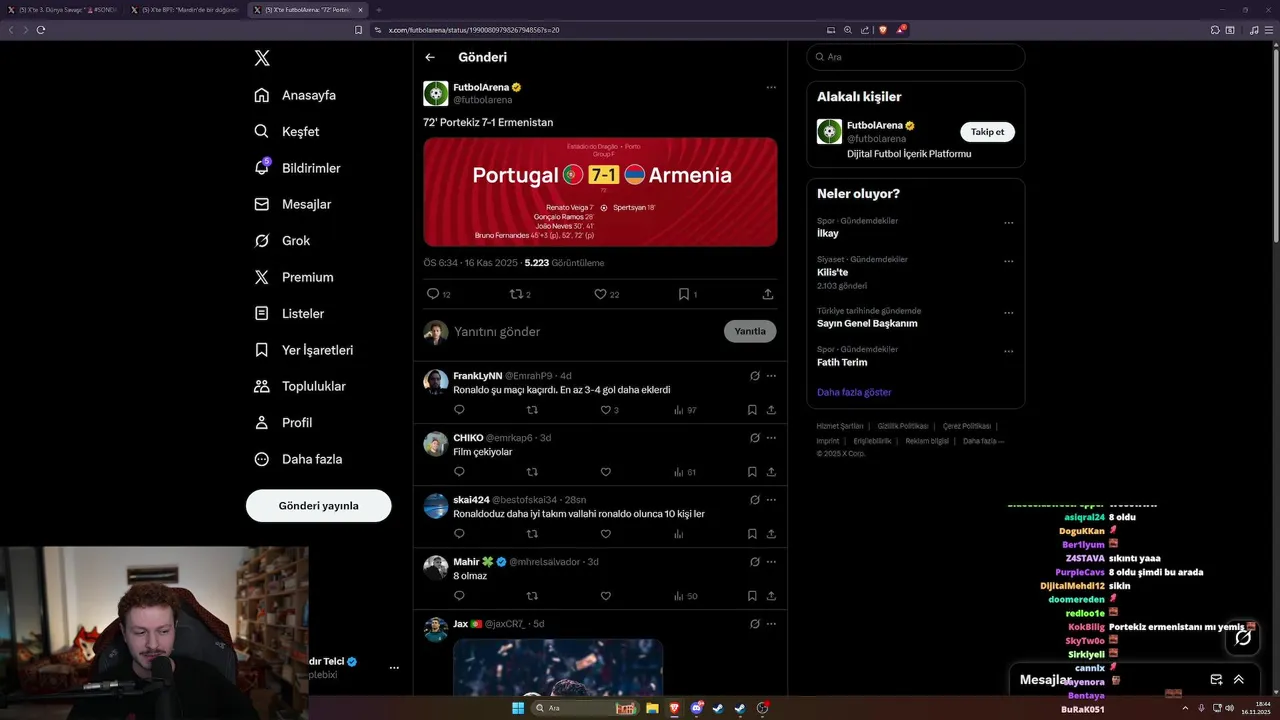This screenshot has width=1280, height=720.
Task: Open the Keşfet search page
Action: point(286,131)
